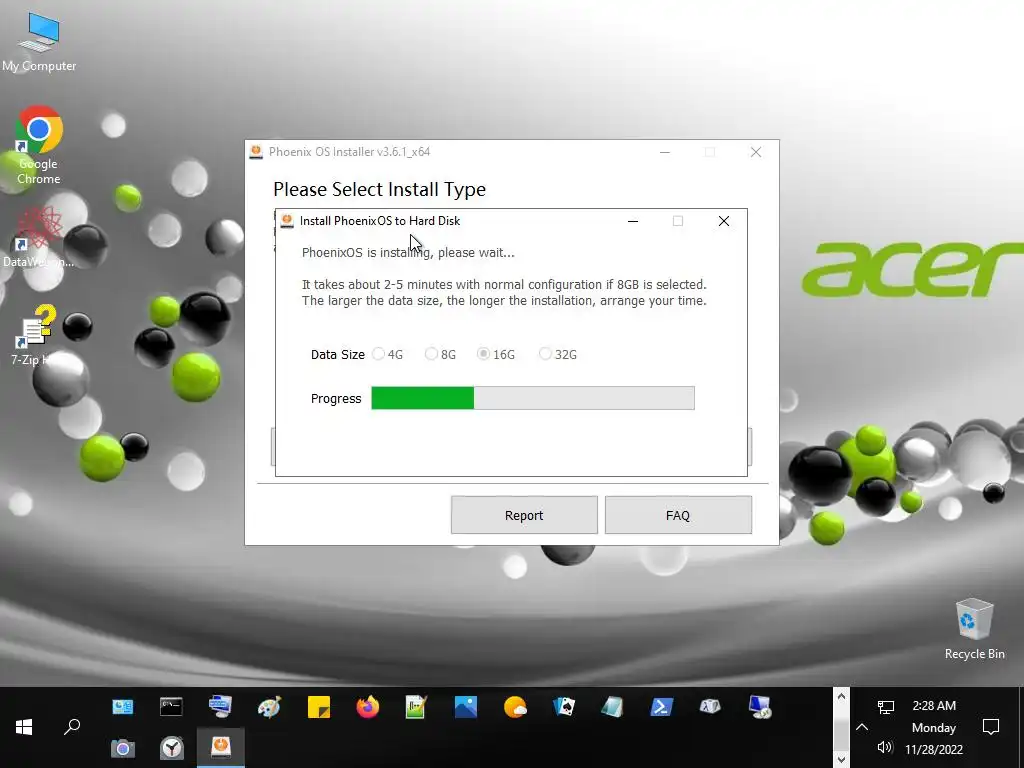This screenshot has height=768, width=1024.
Task: Launch Solitaire cards icon on taskbar
Action: click(564, 707)
